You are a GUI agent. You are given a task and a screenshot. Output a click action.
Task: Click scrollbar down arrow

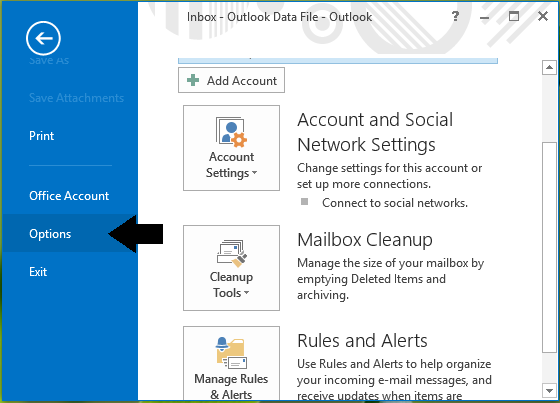[549, 390]
